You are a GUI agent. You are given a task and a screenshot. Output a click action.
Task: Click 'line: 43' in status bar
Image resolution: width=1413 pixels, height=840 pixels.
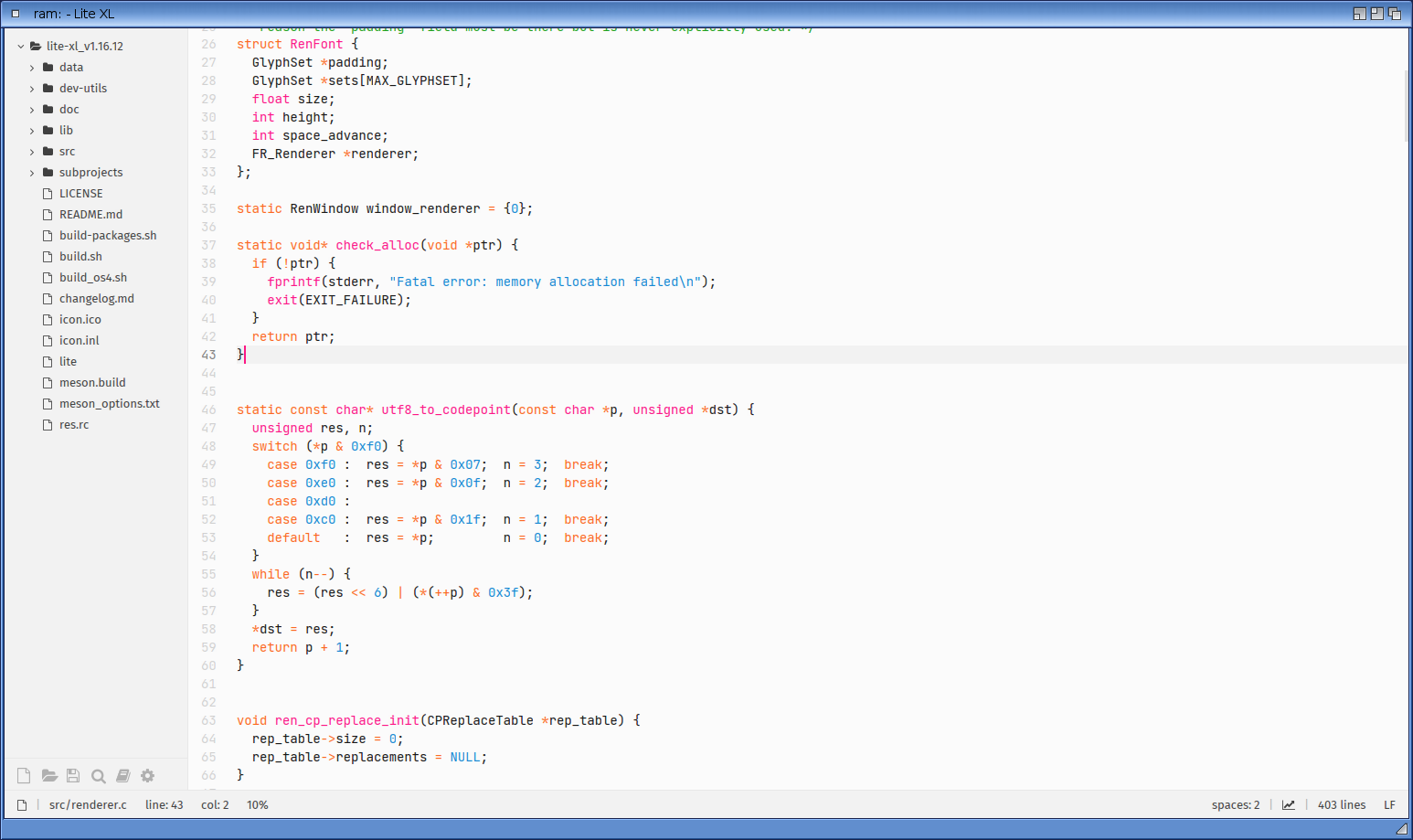tap(165, 805)
